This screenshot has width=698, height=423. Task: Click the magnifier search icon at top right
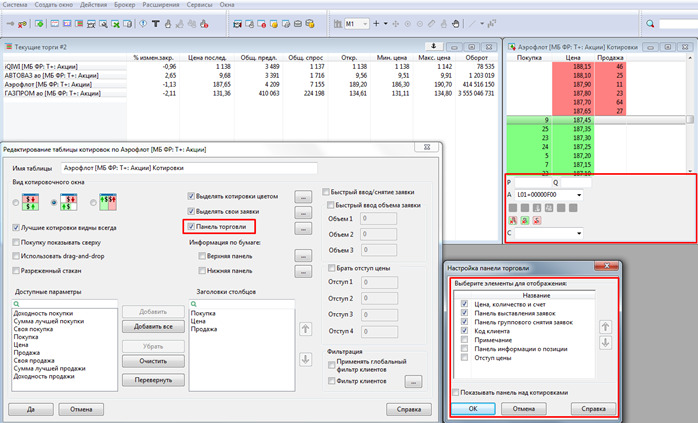(650, 24)
